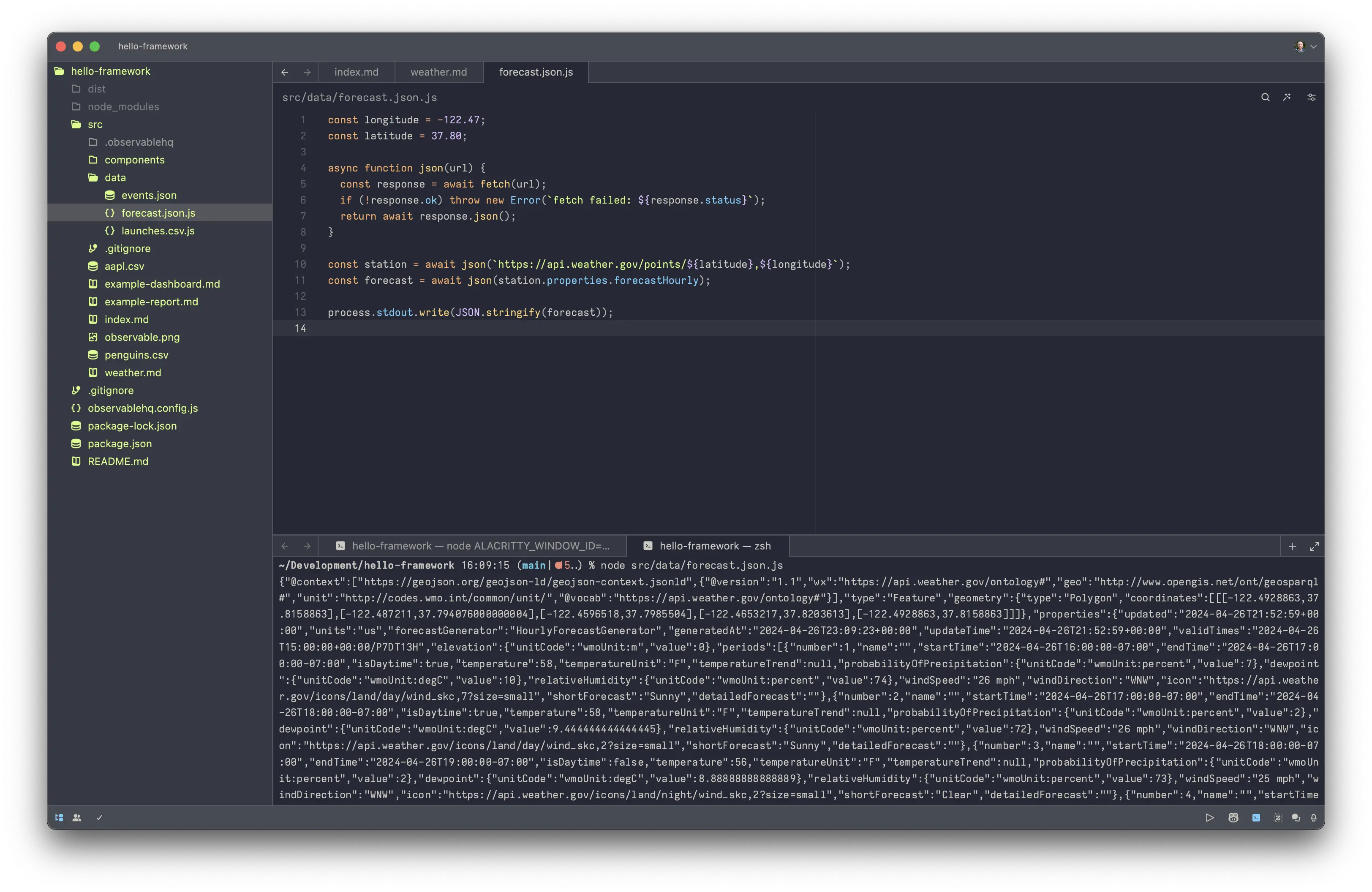Image resolution: width=1372 pixels, height=892 pixels.
Task: Expand the components folder
Action: [x=134, y=160]
